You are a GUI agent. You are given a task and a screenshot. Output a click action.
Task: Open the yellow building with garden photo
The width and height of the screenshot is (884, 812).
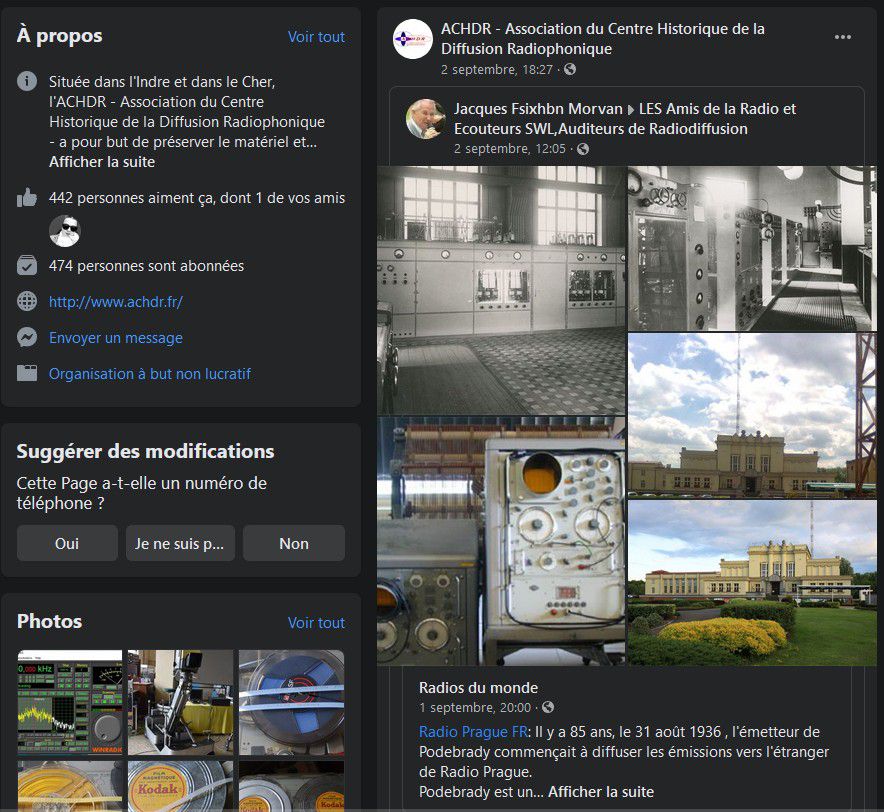click(x=752, y=583)
